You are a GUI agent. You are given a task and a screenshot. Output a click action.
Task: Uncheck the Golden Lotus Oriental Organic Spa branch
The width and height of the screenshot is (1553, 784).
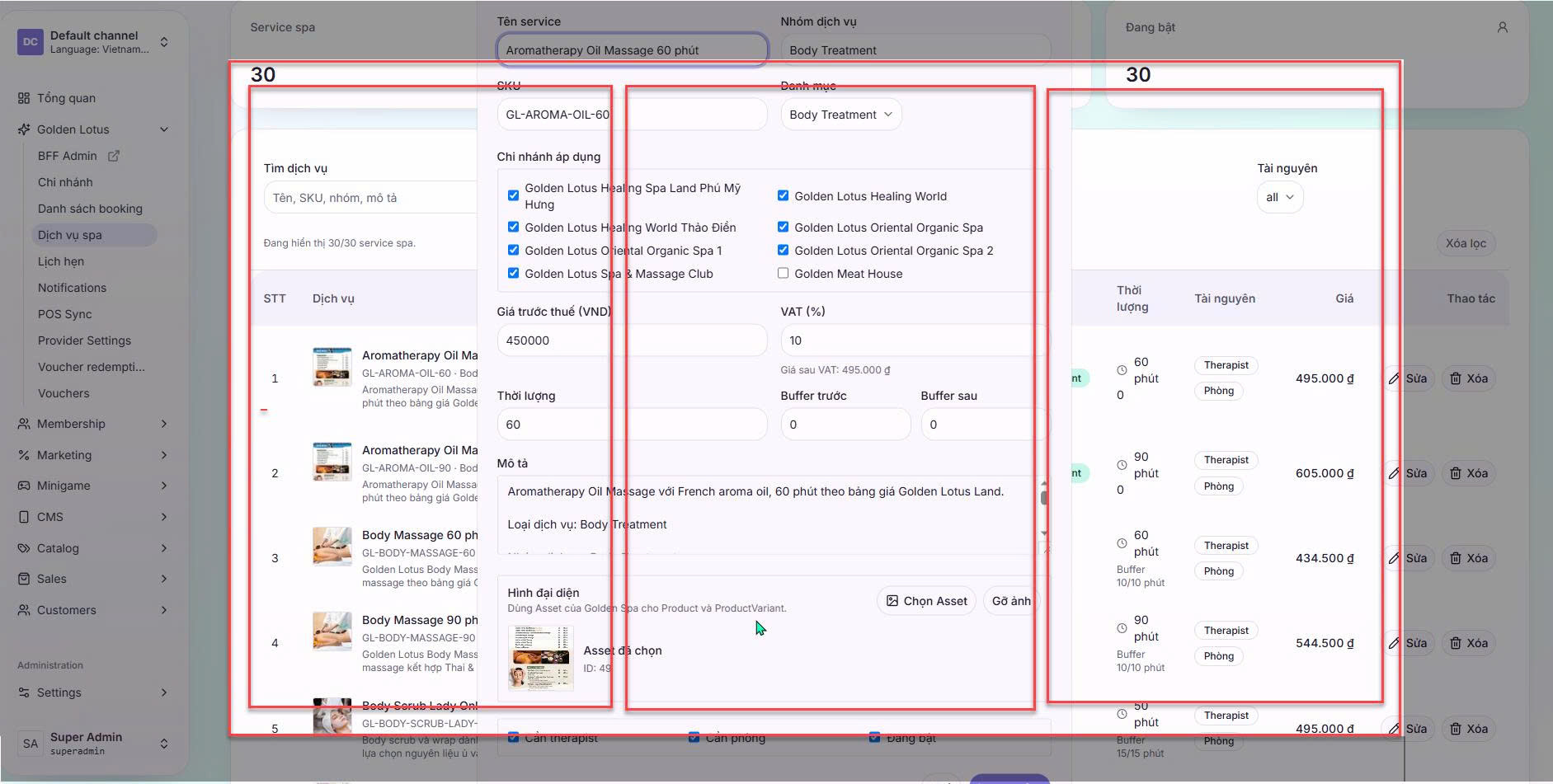point(783,227)
